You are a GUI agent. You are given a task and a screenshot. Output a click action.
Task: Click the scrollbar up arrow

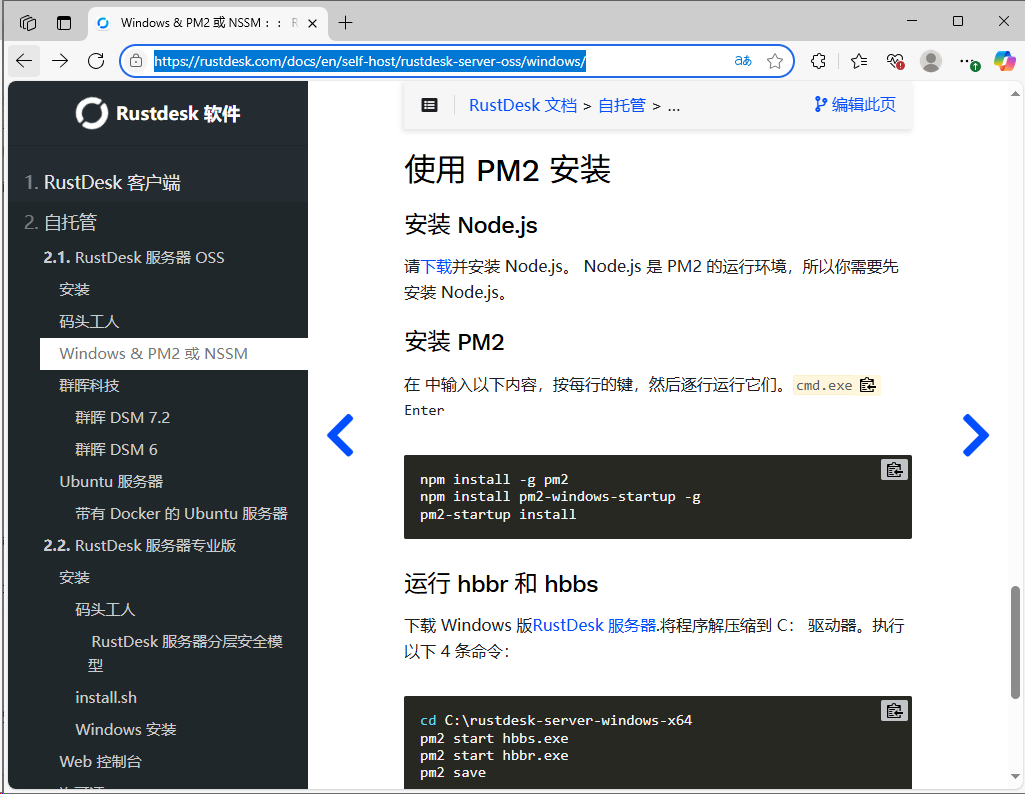pos(1015,94)
